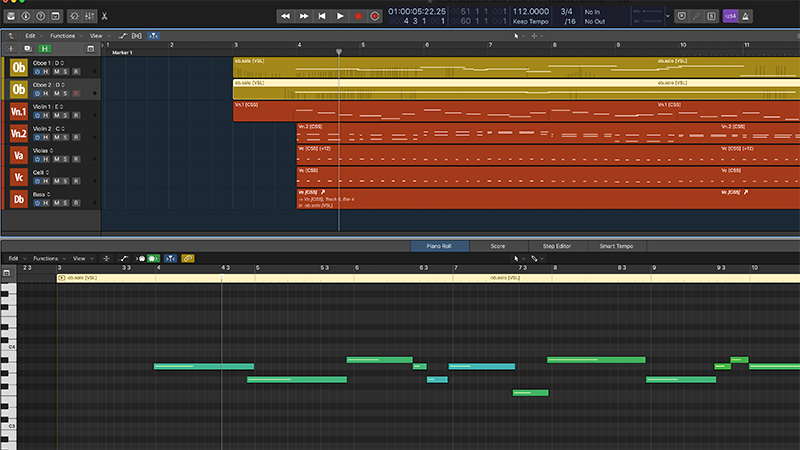Click the red Record button
This screenshot has width=800, height=450.
[x=358, y=16]
